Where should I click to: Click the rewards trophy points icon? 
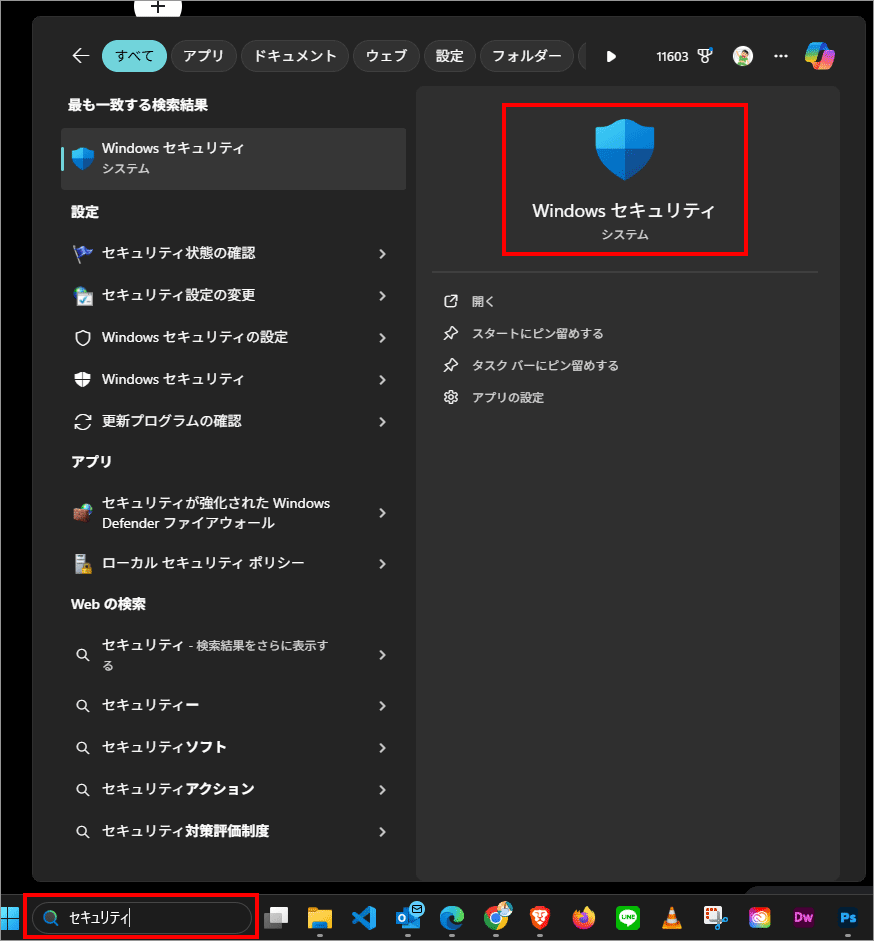click(x=705, y=56)
